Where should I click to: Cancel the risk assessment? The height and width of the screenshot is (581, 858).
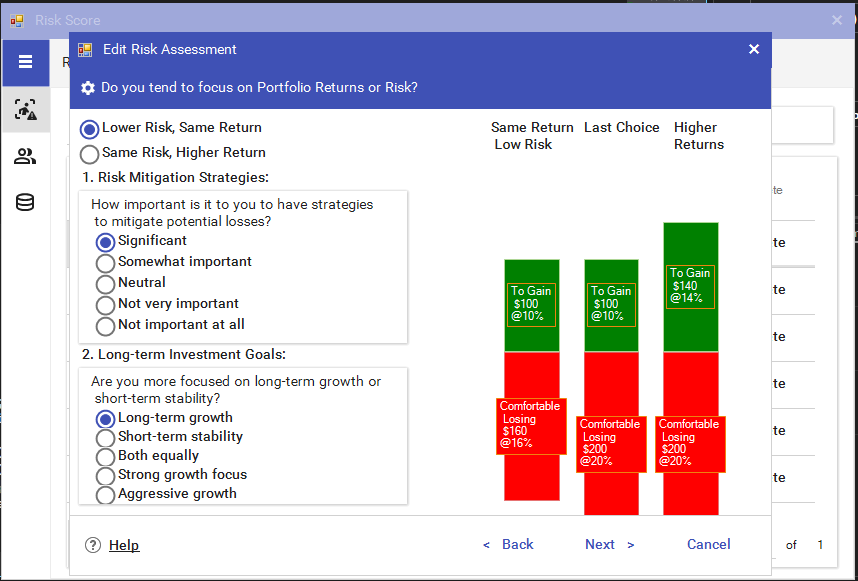click(709, 544)
